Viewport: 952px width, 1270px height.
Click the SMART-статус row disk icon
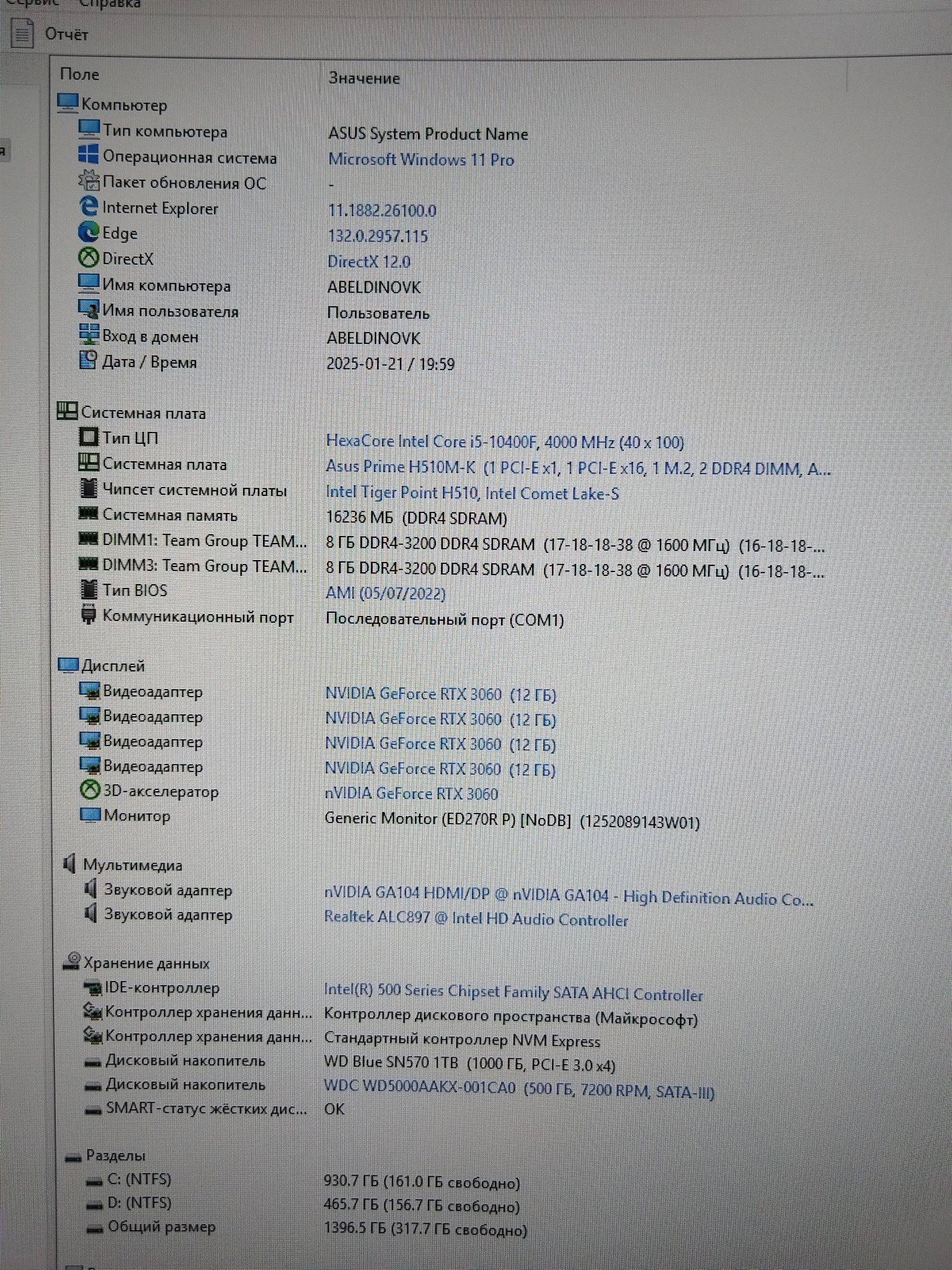pyautogui.click(x=93, y=1111)
